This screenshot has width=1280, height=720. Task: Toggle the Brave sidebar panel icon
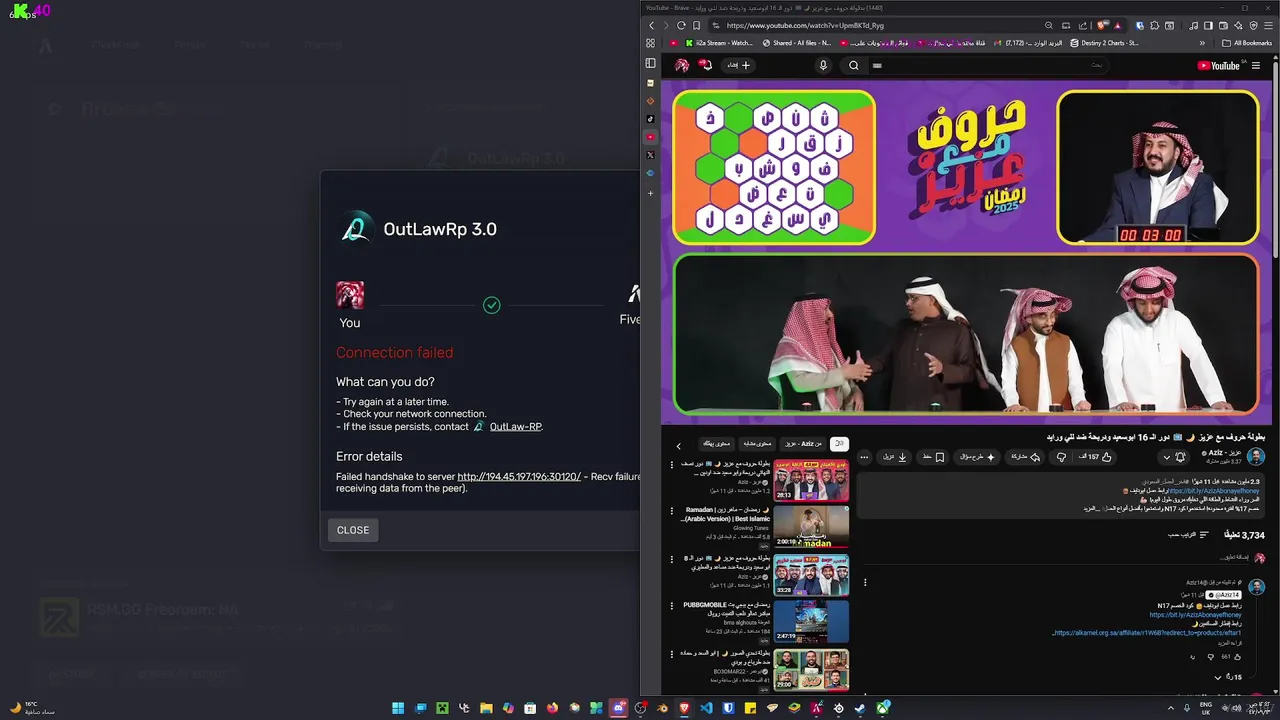pos(650,63)
